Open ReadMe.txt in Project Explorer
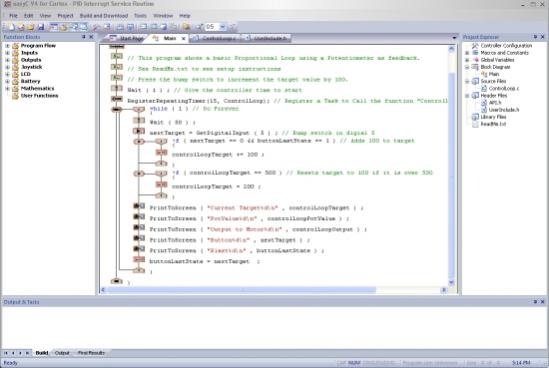The height and width of the screenshot is (368, 549). pyautogui.click(x=493, y=124)
